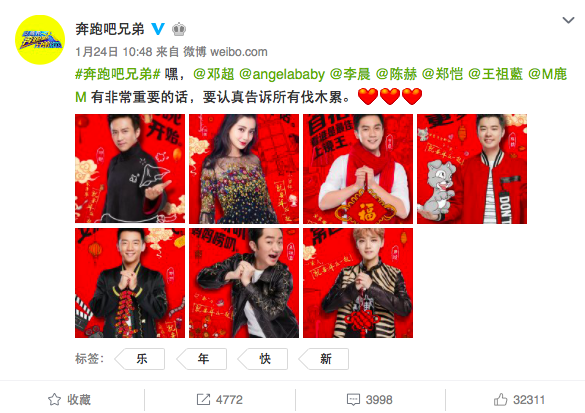Image resolution: width=585 pixels, height=413 pixels.
Task: Open the photo with tiger-stripe jacket
Action: point(358,283)
